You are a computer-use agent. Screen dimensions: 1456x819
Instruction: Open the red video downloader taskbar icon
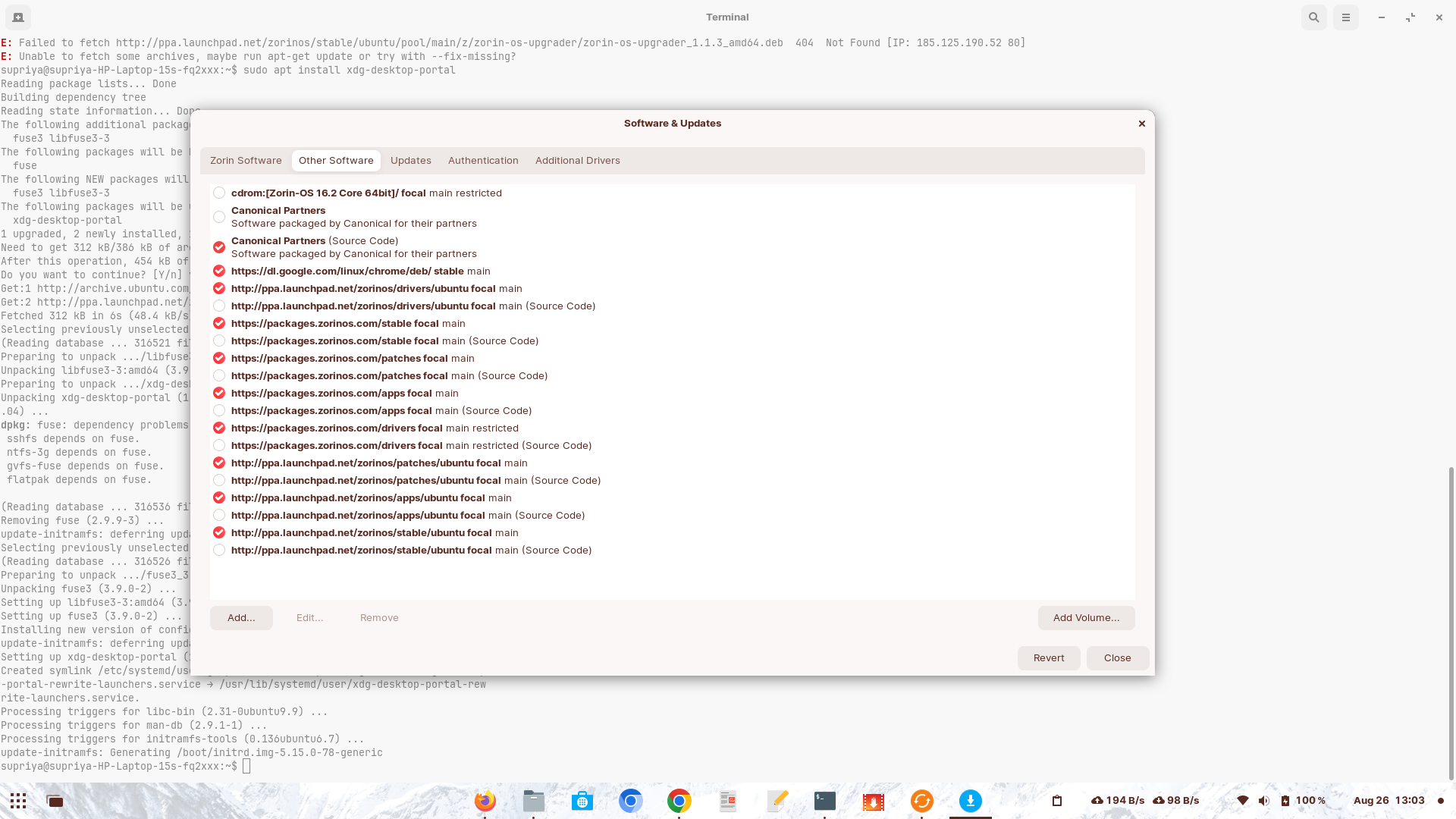pos(874,801)
